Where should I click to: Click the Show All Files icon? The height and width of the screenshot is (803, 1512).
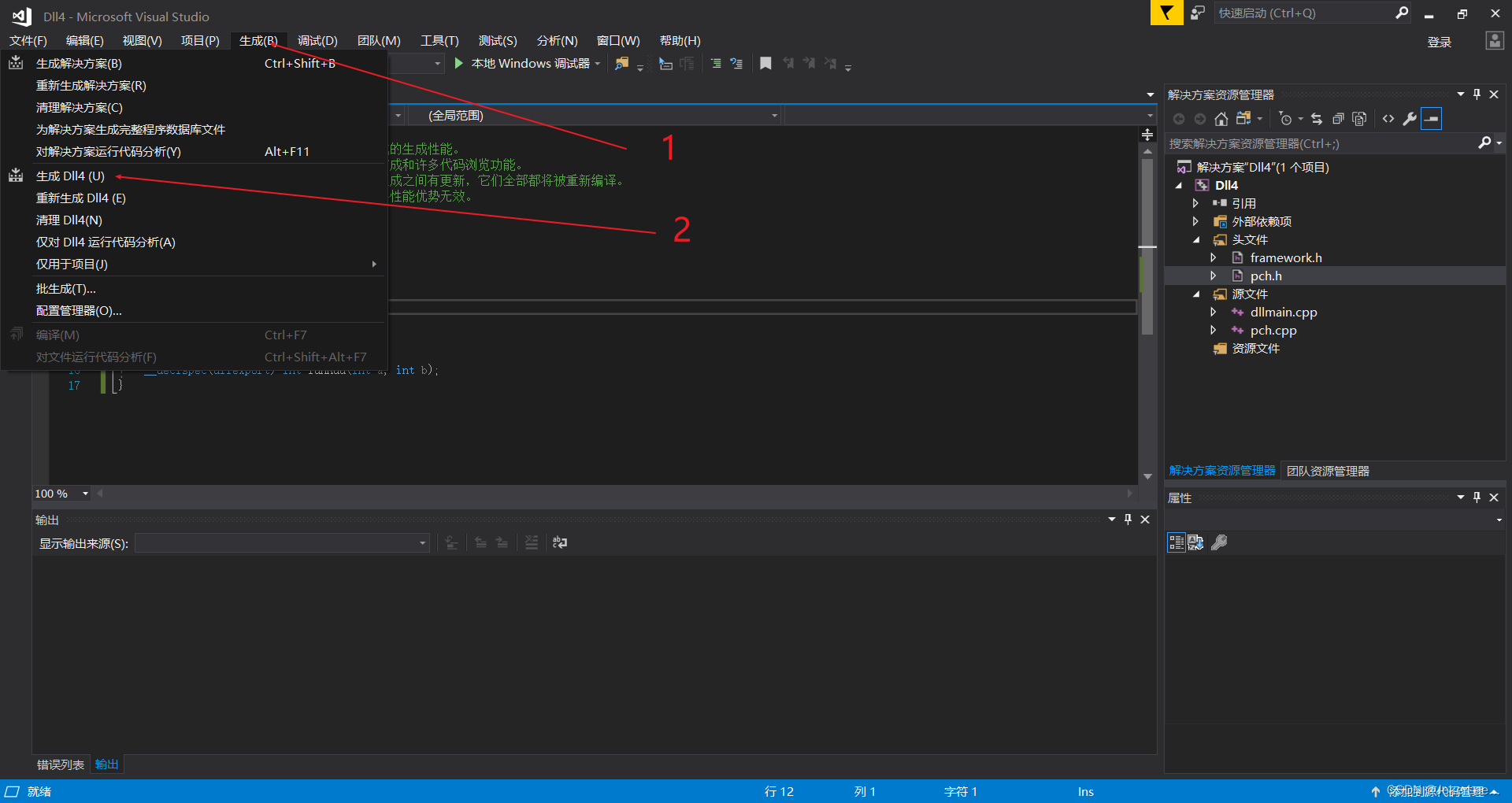point(1359,119)
